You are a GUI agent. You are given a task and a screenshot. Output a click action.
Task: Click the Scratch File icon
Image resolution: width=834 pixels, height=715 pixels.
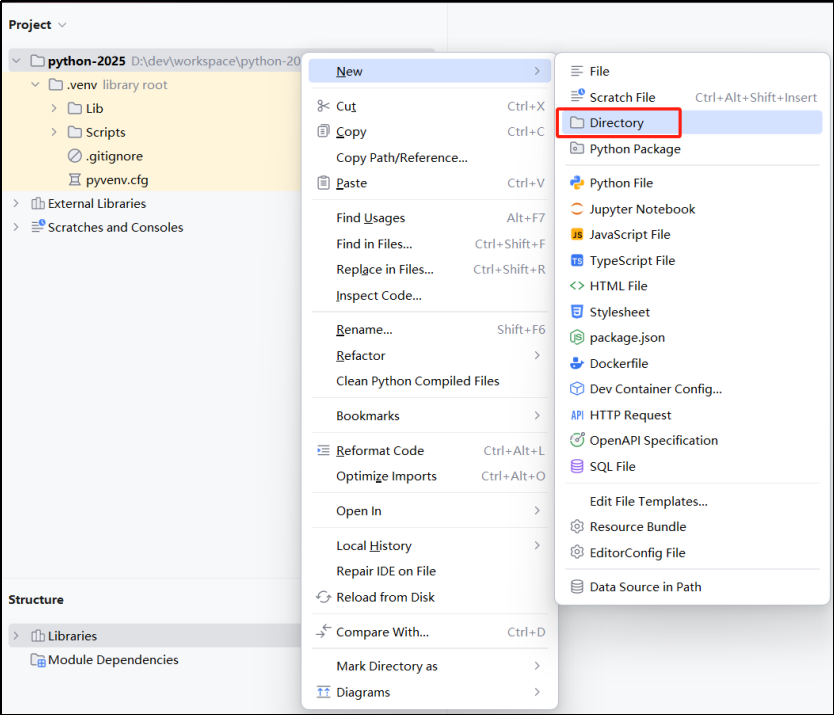click(577, 96)
